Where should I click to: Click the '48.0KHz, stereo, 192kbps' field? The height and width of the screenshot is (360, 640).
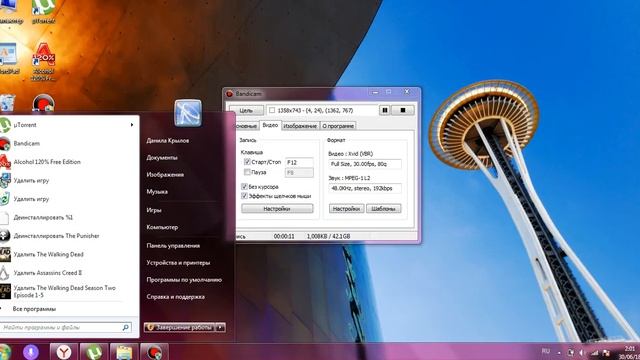click(x=365, y=189)
